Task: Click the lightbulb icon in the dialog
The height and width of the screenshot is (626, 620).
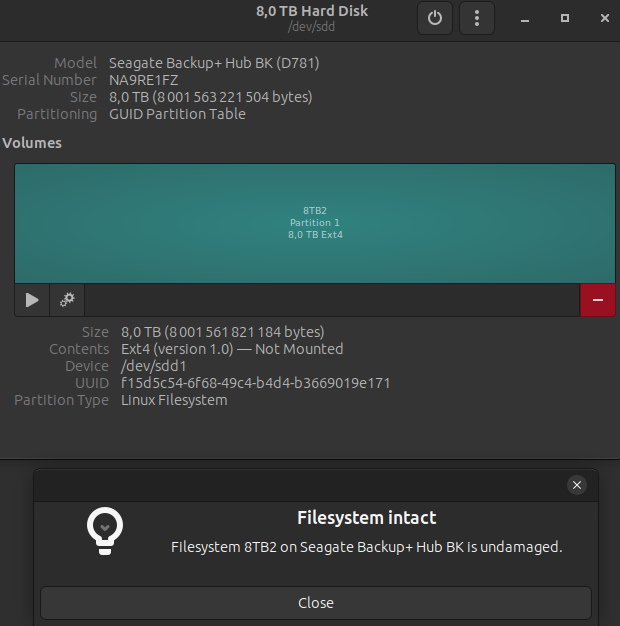Action: (x=105, y=529)
